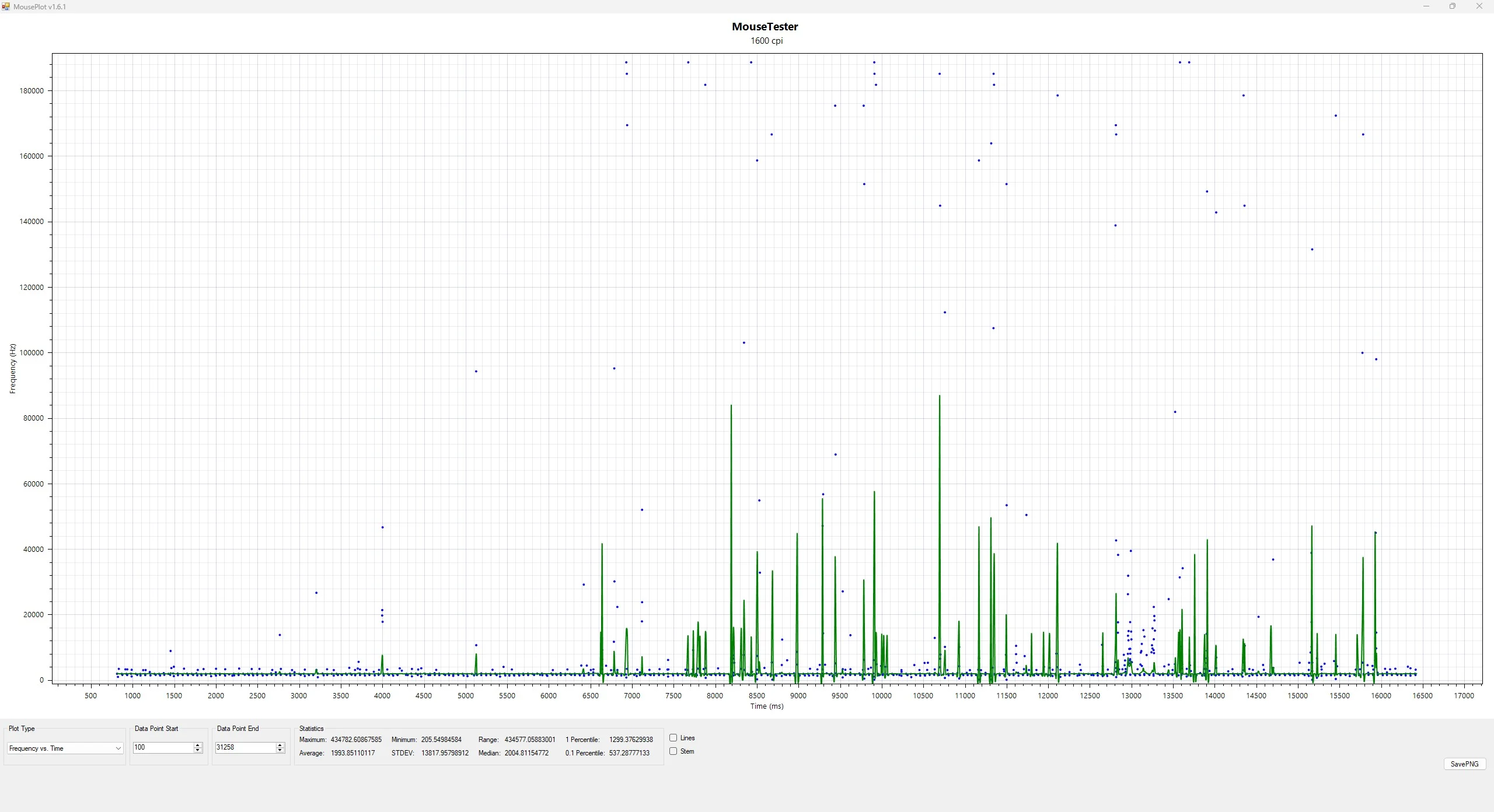Click the Time (ms) x-axis label
This screenshot has height=812, width=1494.
tap(767, 706)
